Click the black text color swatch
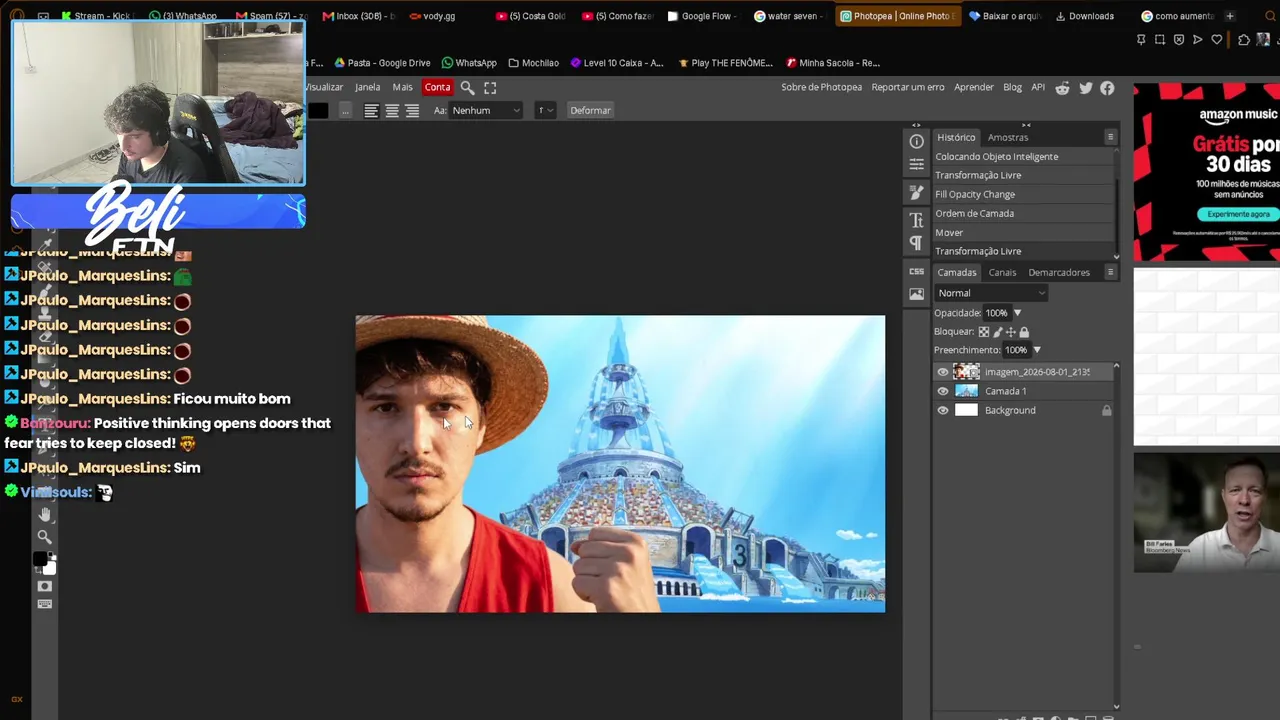The width and height of the screenshot is (1280, 720). [x=317, y=111]
